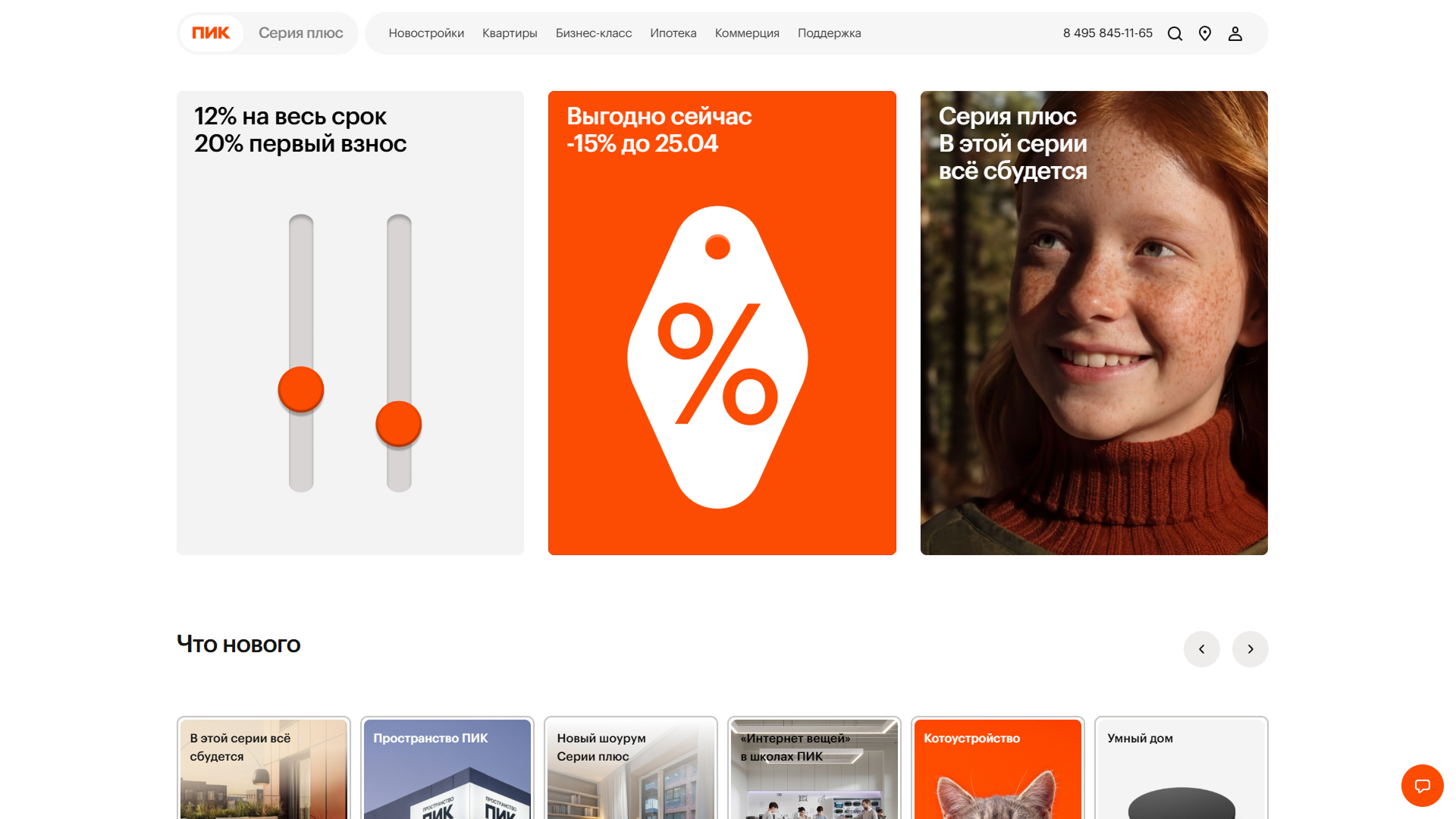Open the Умный дом news card
This screenshot has width=1456, height=819.
[1181, 767]
